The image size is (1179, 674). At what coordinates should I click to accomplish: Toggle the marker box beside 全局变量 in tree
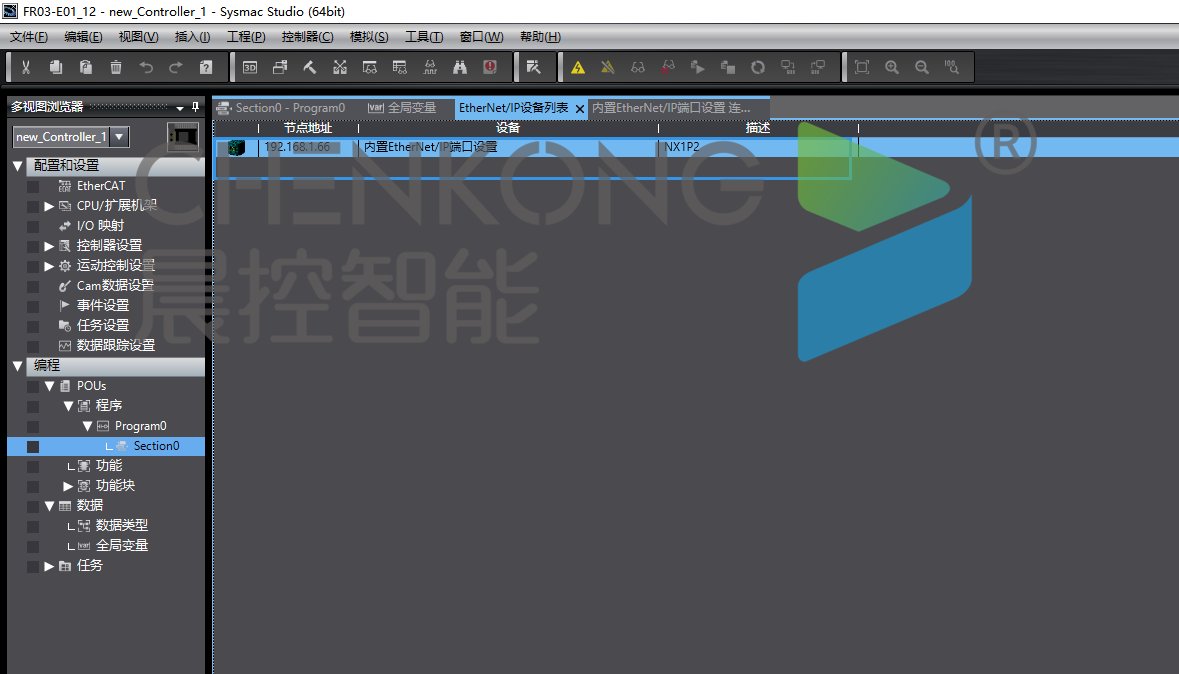[33, 546]
